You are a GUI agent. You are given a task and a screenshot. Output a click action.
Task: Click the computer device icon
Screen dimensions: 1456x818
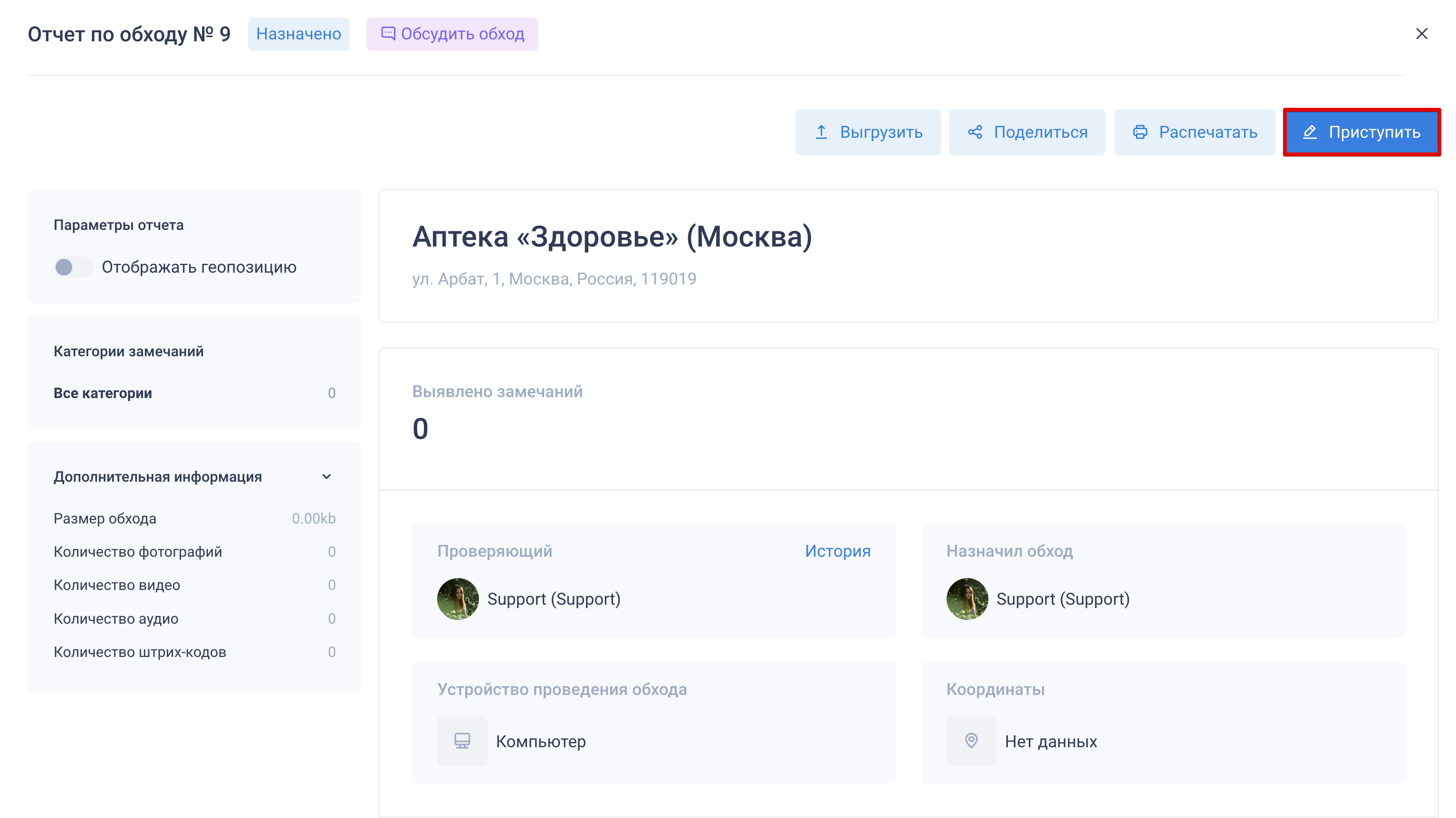(462, 741)
